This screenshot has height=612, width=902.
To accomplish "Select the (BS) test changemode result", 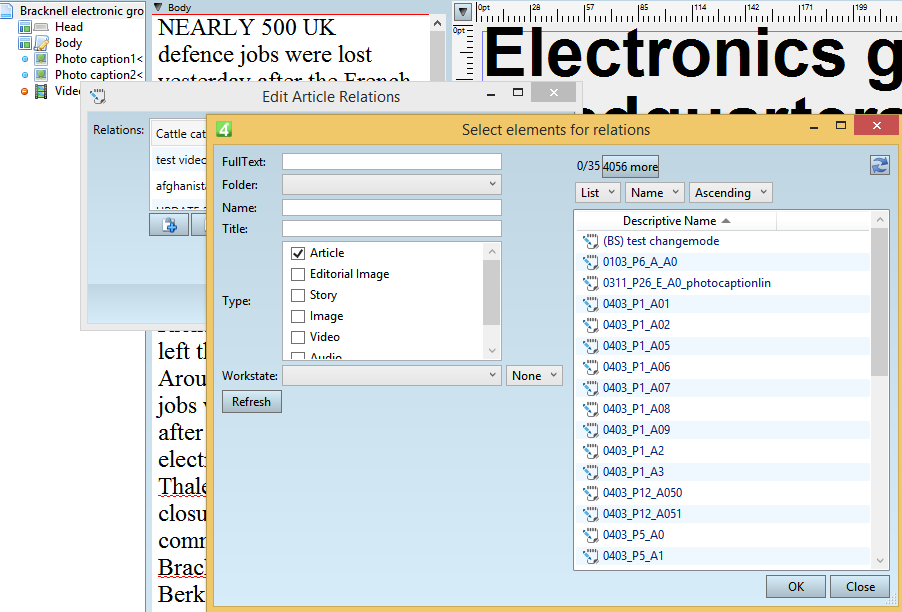I will [661, 242].
